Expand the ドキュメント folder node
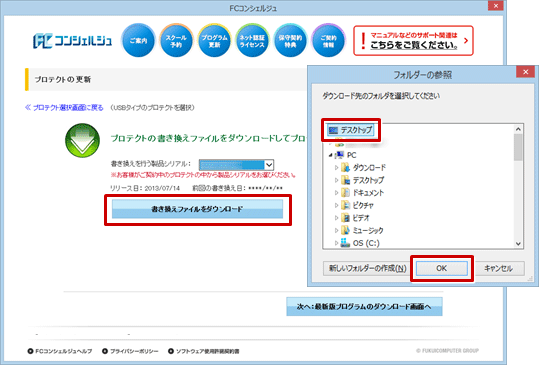 (337, 193)
